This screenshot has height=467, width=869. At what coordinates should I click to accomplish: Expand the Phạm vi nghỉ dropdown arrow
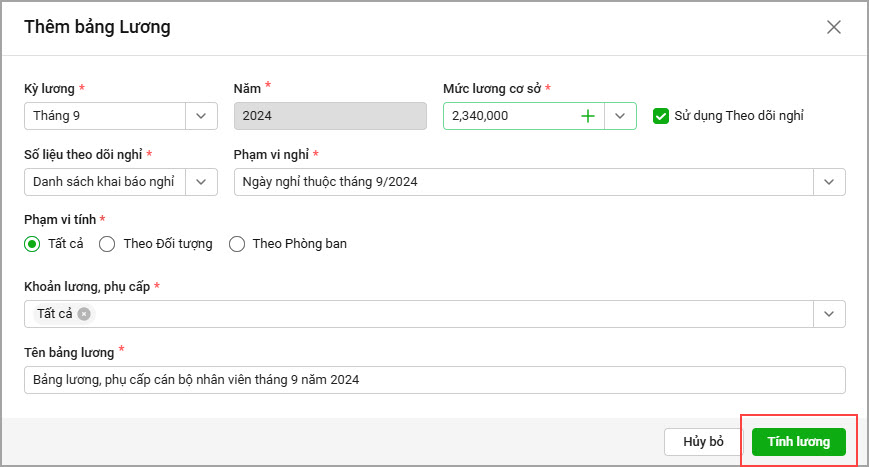click(829, 182)
